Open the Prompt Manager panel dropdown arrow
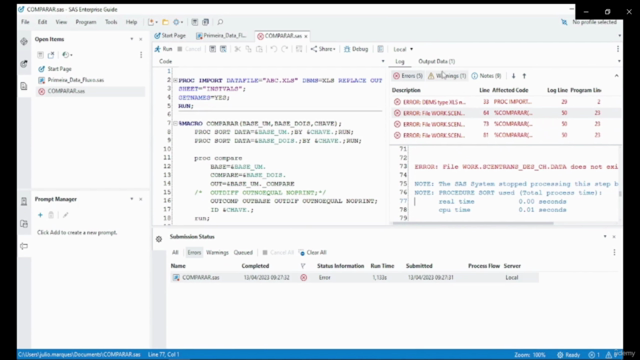The image size is (640, 360). click(131, 199)
